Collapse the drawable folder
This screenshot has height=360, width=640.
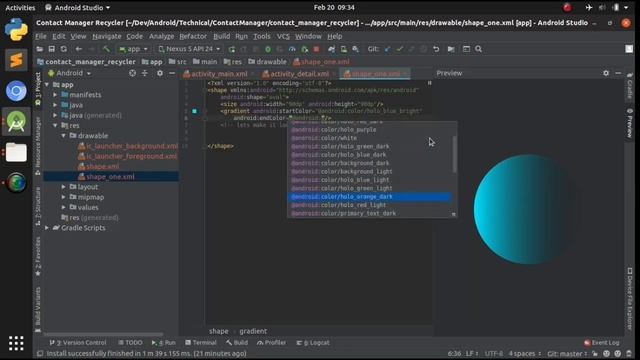click(x=64, y=136)
